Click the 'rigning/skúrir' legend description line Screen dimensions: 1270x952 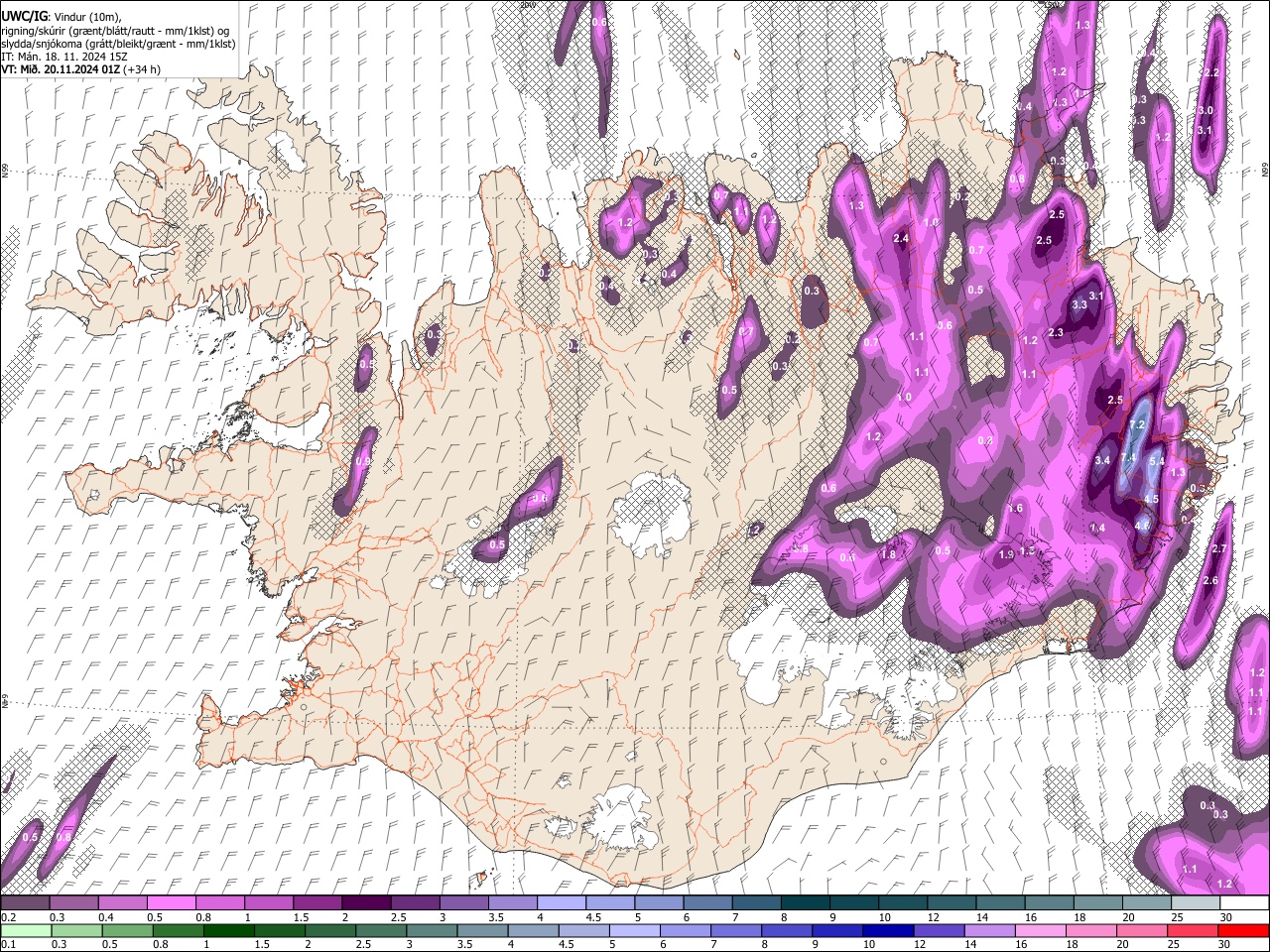click(x=117, y=30)
